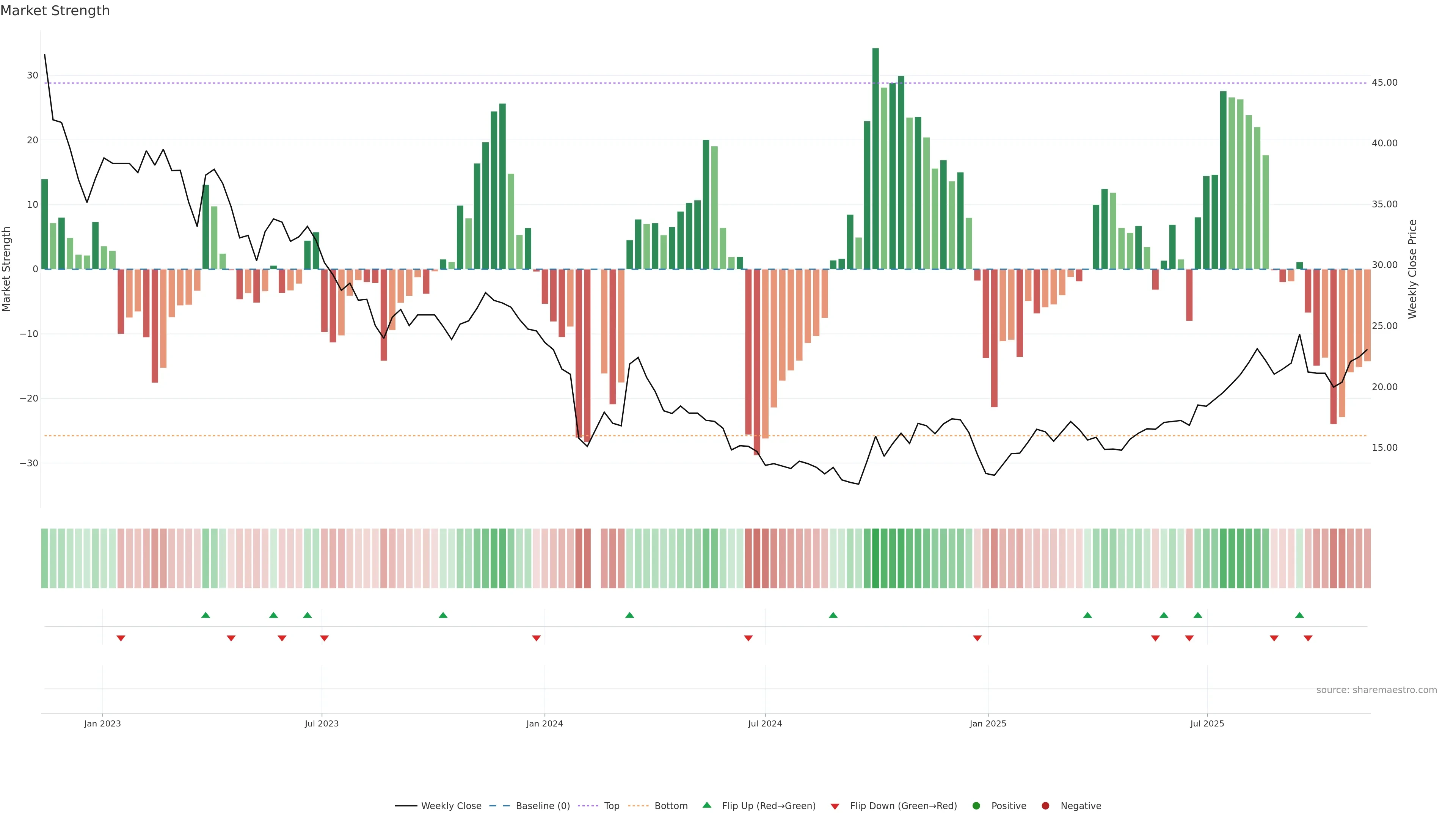Click the Flip Up green triangle legend icon

tap(706, 805)
